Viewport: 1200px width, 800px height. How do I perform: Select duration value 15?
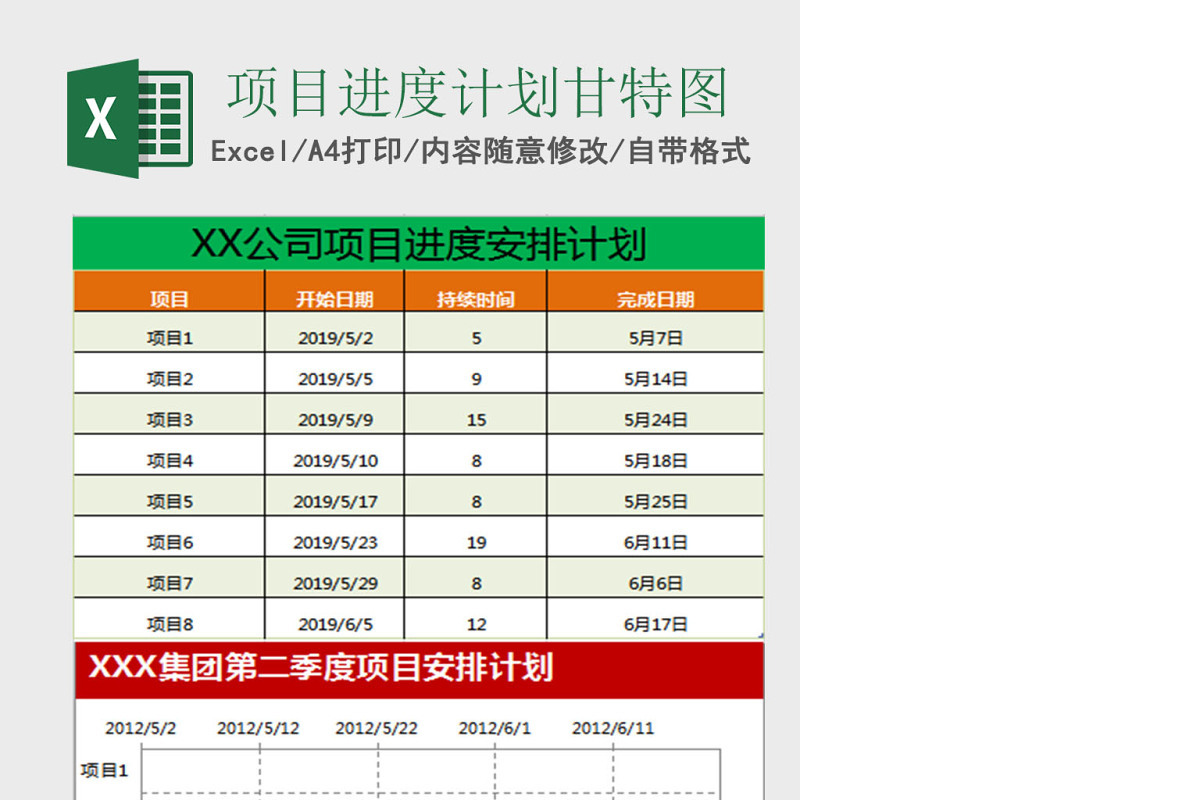477,420
